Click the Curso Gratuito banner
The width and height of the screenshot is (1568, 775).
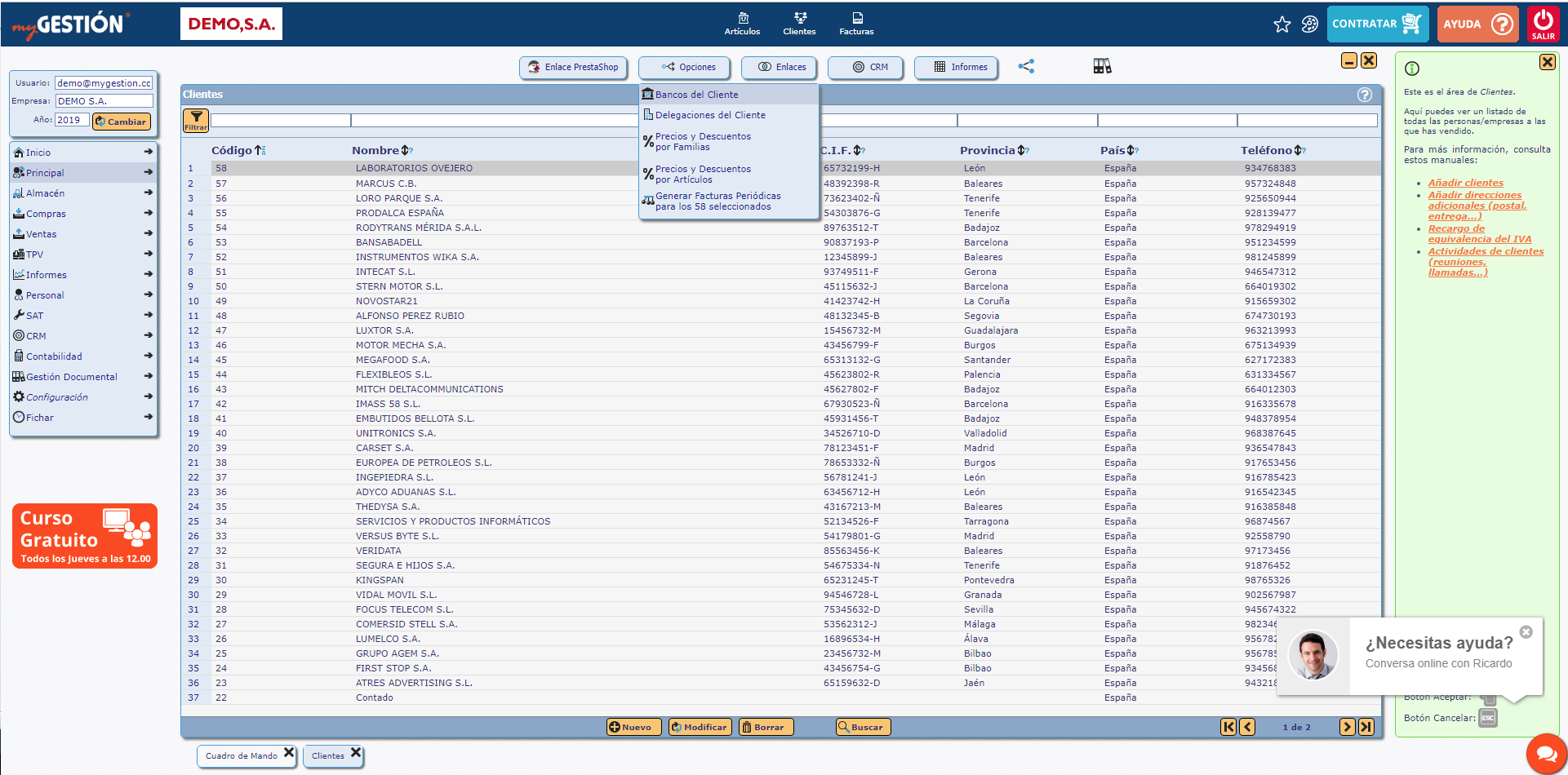coord(85,536)
